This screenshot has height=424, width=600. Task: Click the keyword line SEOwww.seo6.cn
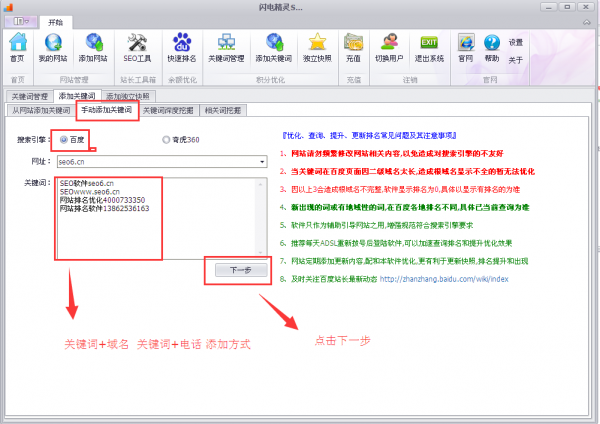90,192
